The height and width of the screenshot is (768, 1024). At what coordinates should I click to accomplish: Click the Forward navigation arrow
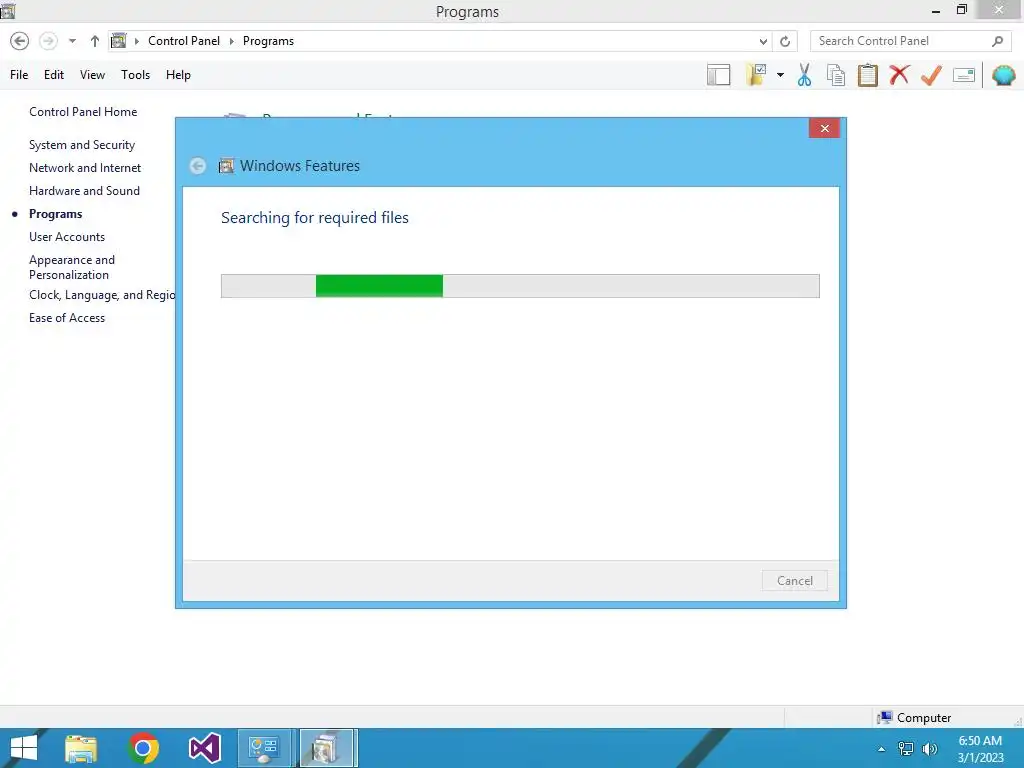click(x=48, y=41)
